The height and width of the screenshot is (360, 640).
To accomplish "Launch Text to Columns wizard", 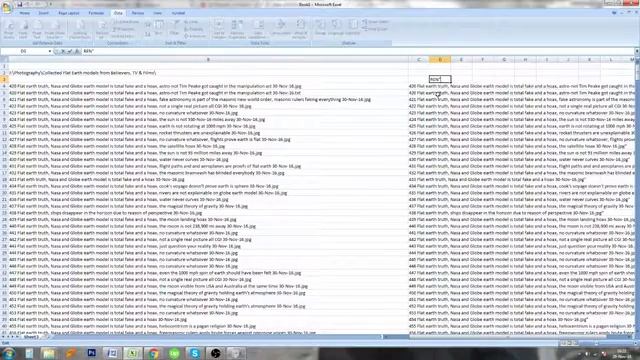I will (219, 29).
